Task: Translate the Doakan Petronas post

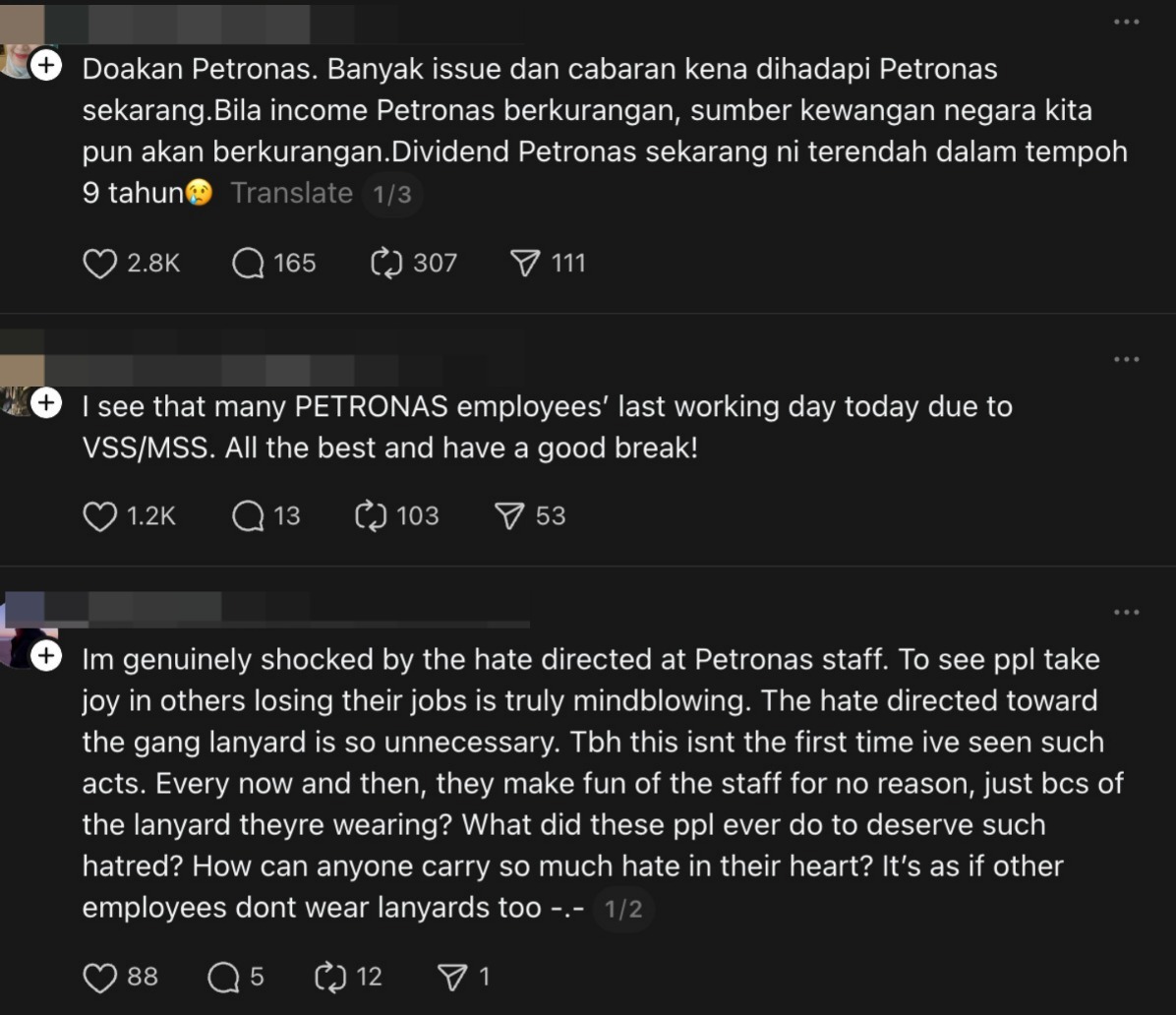Action: 291,193
